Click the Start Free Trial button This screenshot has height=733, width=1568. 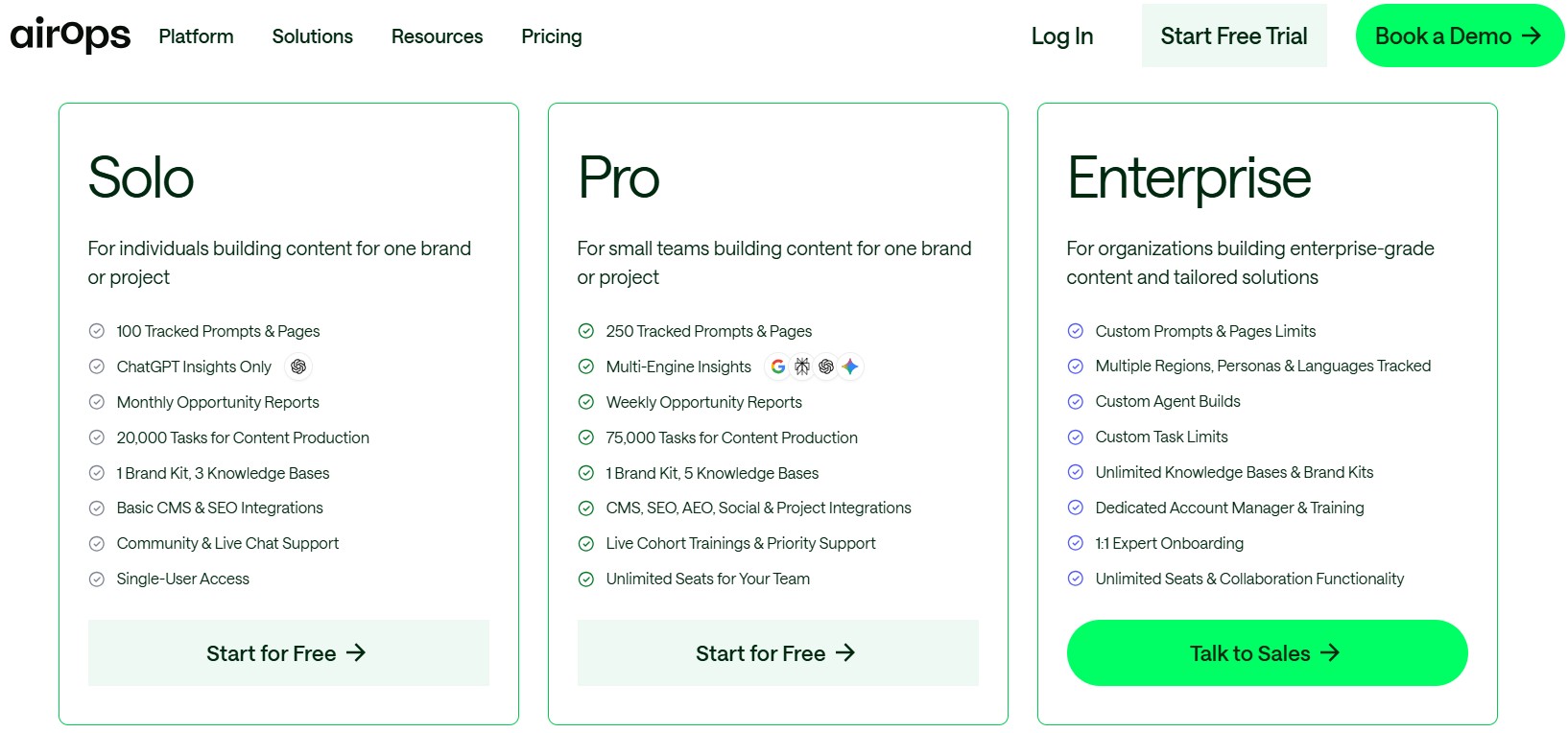(x=1233, y=35)
